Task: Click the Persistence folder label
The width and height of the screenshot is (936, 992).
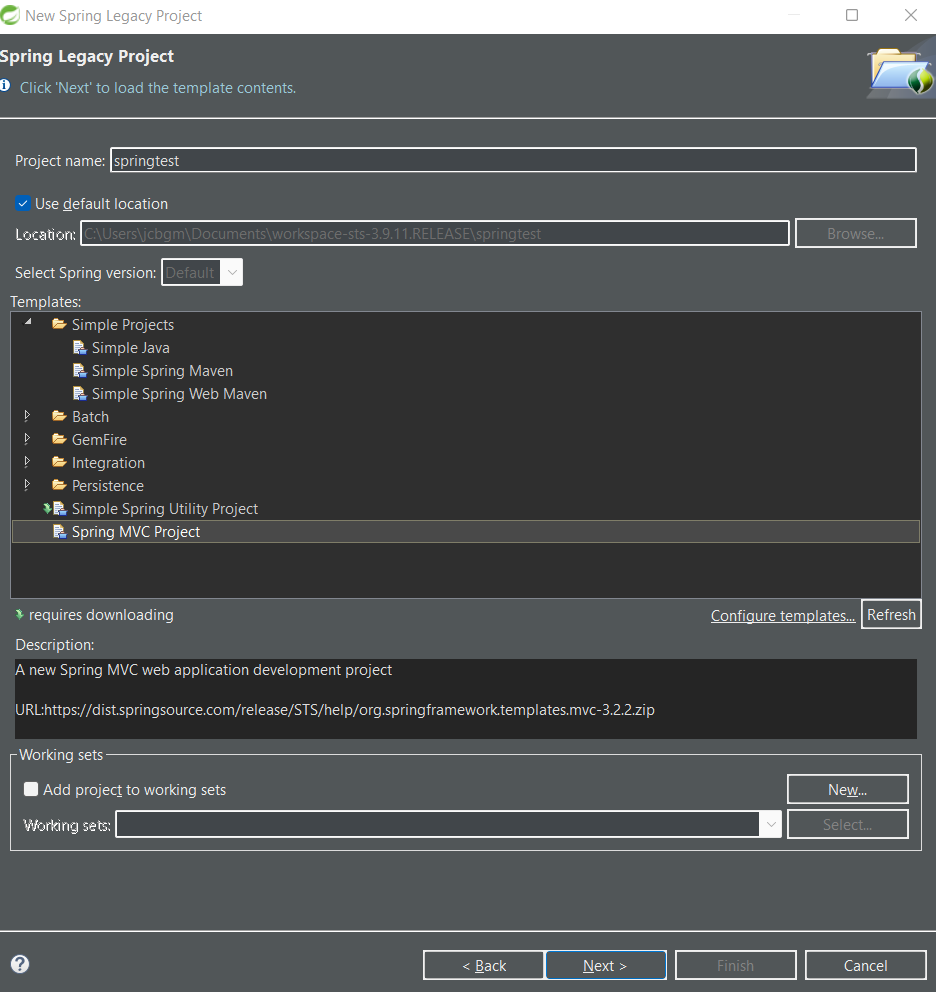Action: click(x=108, y=486)
